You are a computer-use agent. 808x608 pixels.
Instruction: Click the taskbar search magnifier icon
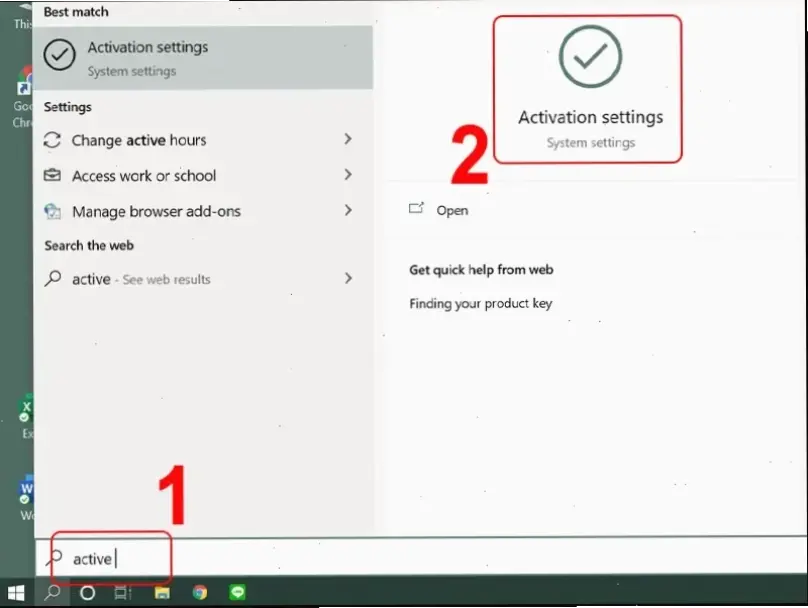tap(52, 593)
